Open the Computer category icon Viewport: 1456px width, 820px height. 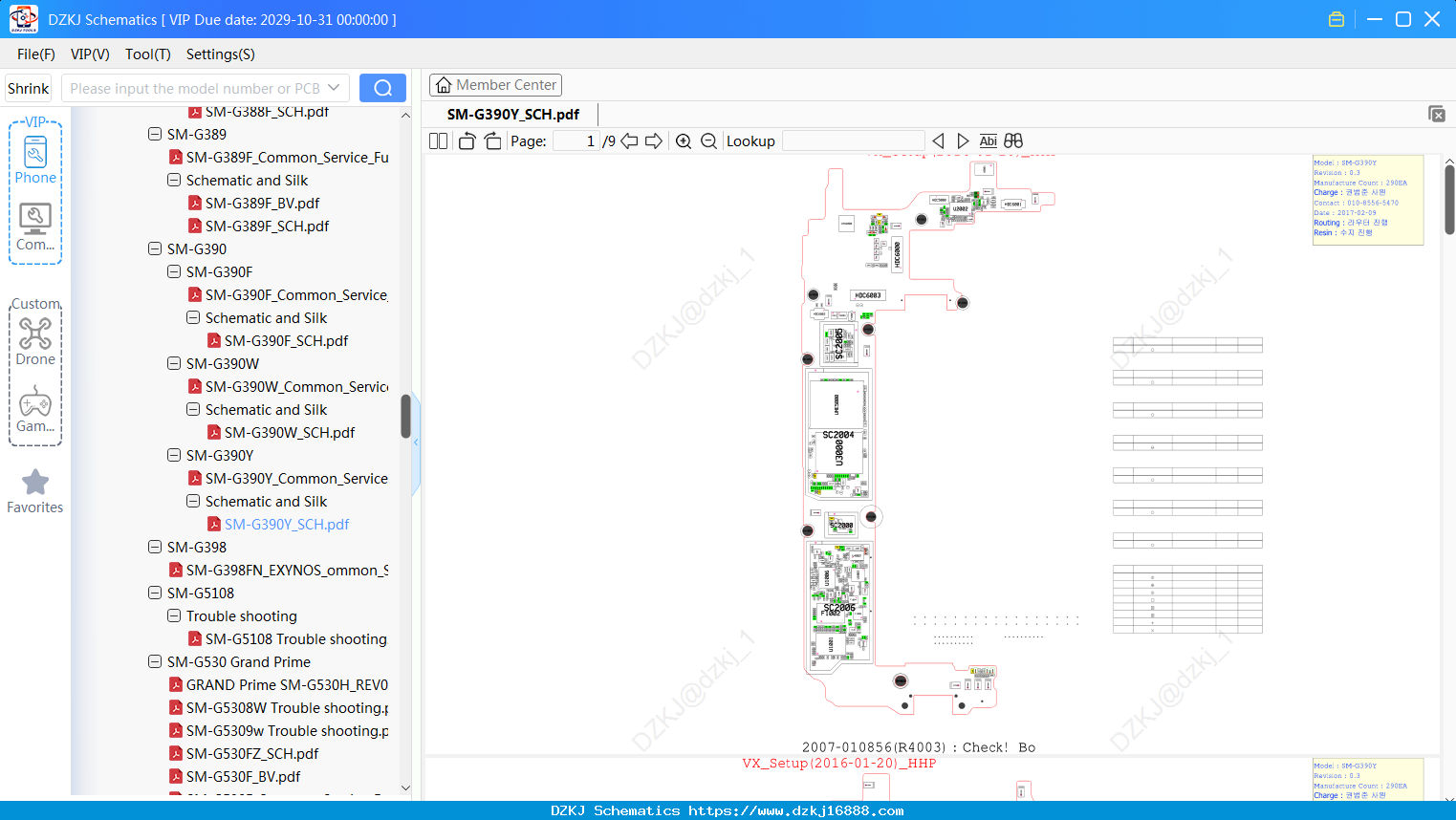pyautogui.click(x=35, y=227)
